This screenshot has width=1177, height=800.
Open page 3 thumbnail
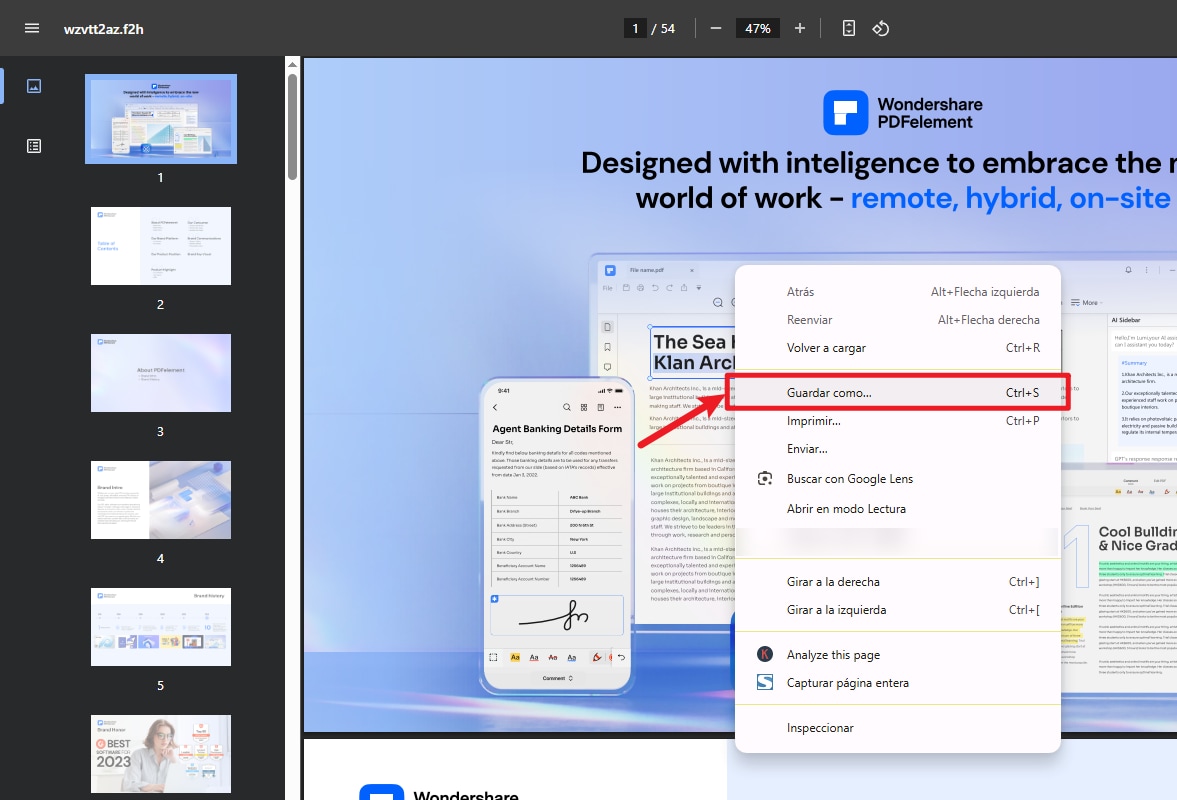click(x=161, y=373)
